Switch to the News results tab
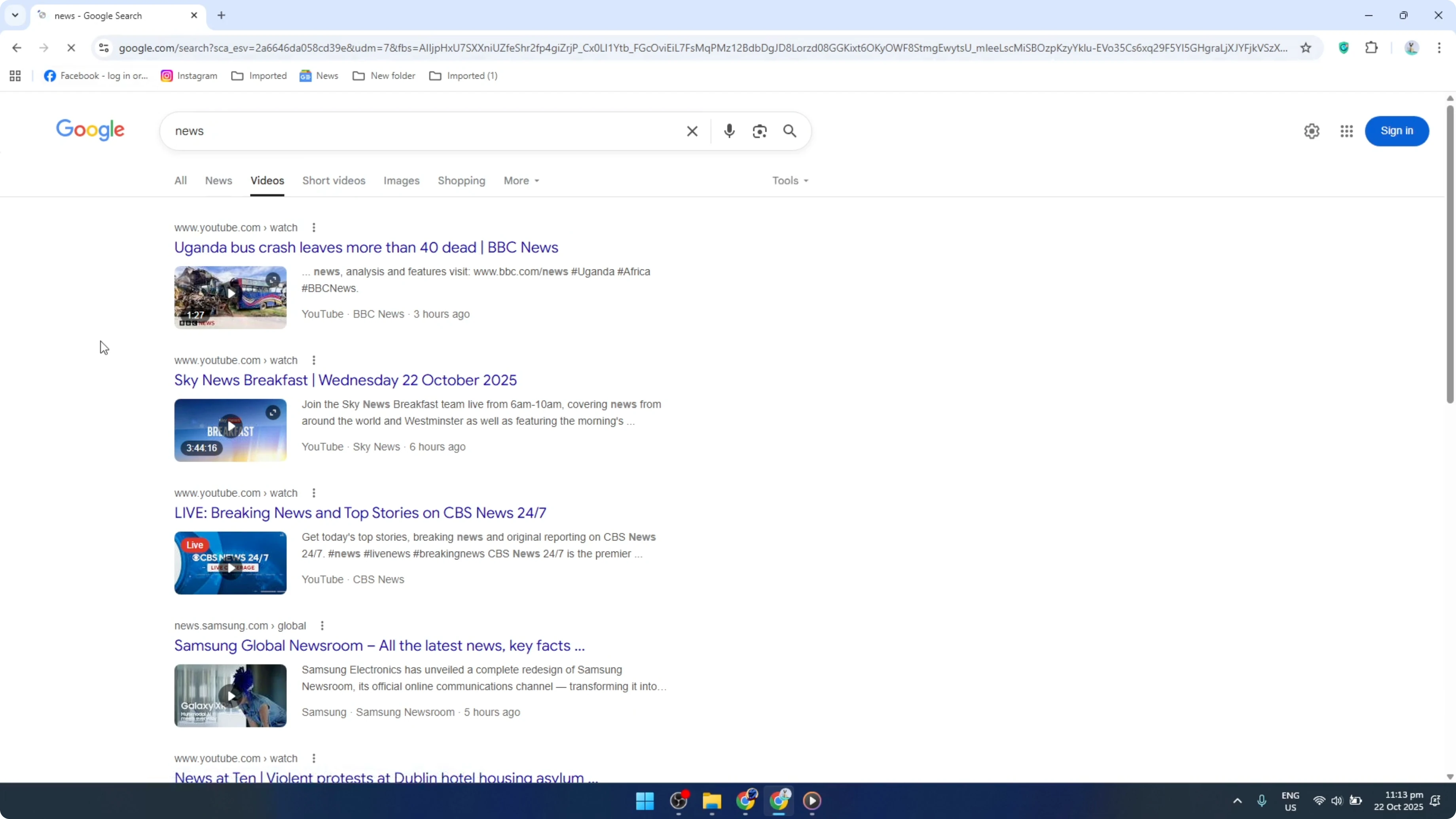 click(219, 181)
